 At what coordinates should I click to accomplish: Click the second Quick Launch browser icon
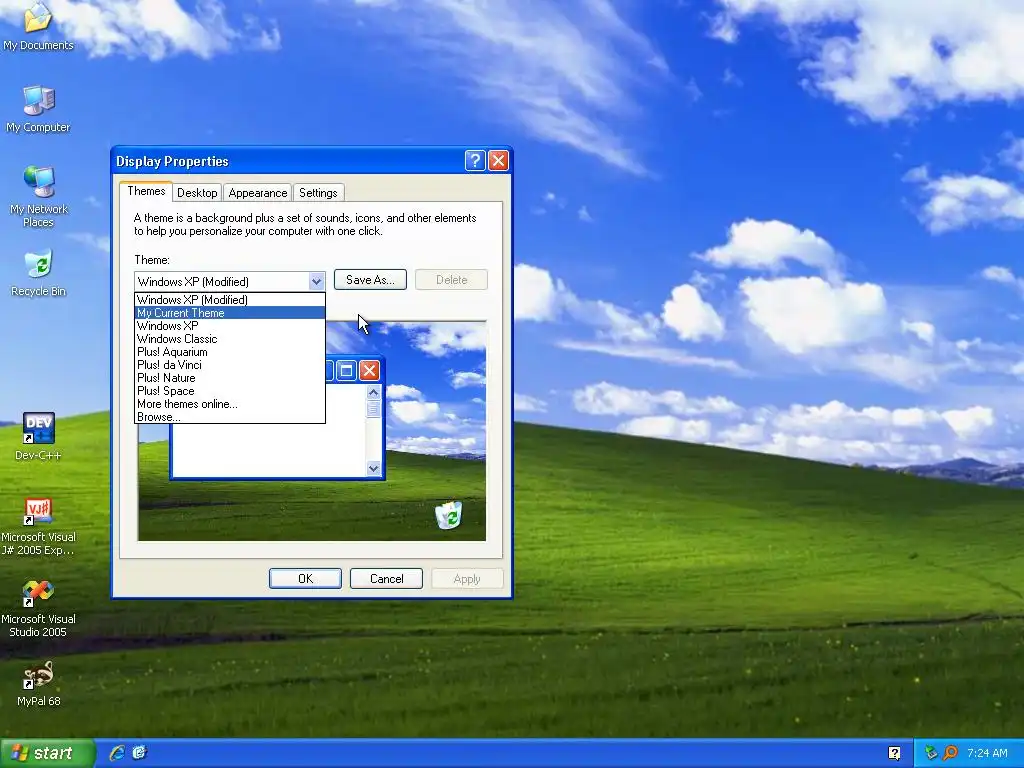click(139, 753)
